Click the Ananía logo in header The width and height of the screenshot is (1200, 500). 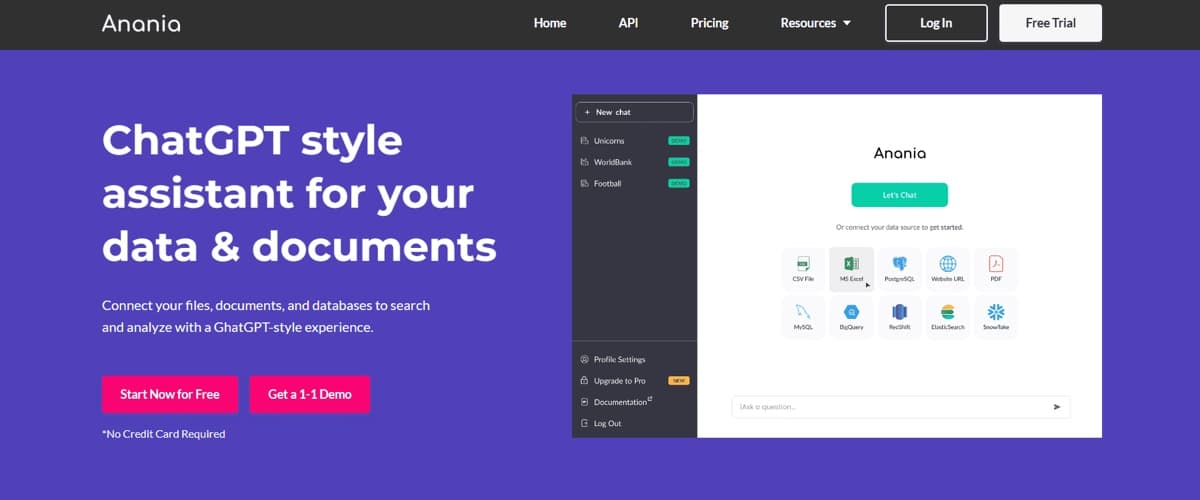[141, 22]
